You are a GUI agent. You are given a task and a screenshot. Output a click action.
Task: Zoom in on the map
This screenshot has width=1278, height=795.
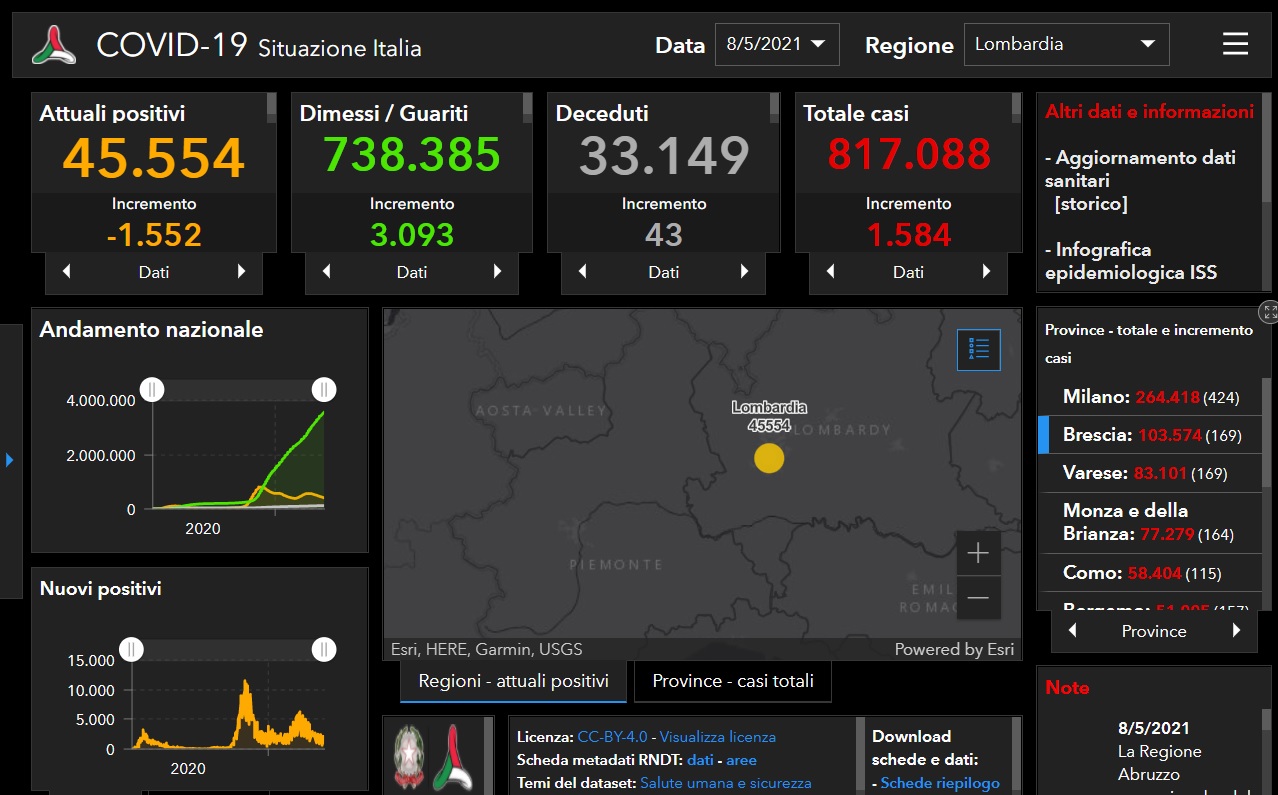[x=978, y=553]
